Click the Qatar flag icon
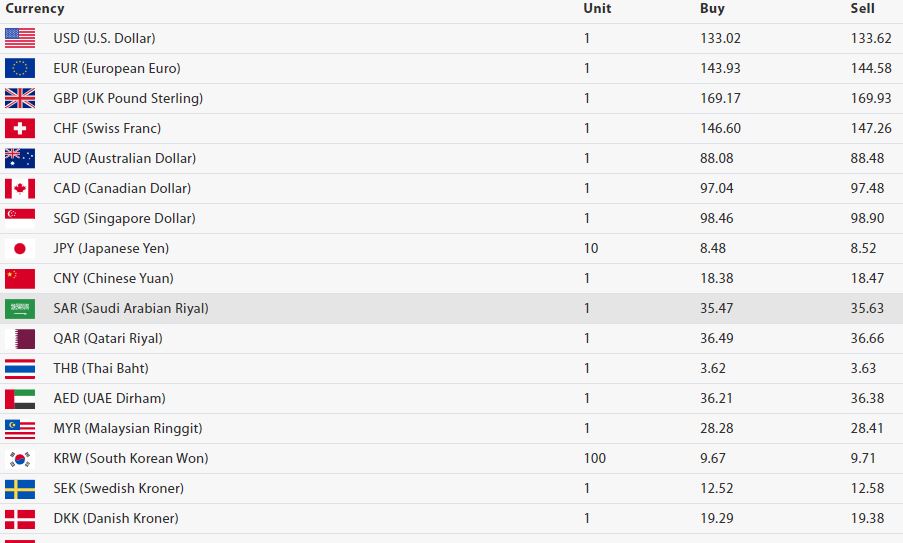This screenshot has width=903, height=543. coord(20,338)
